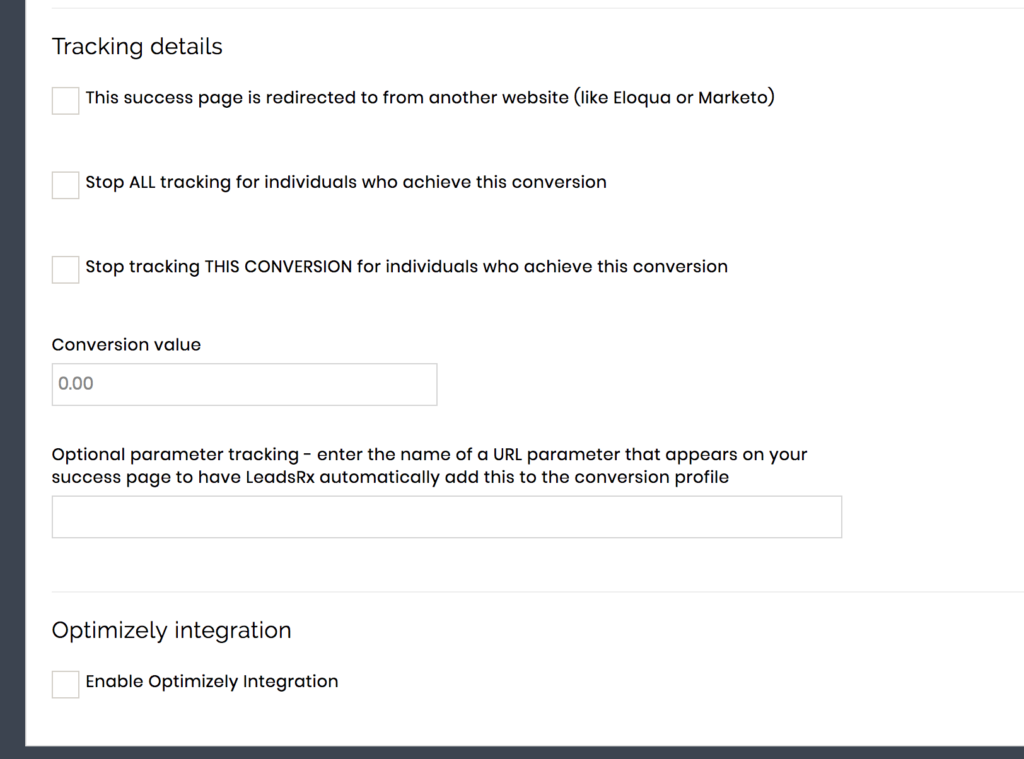Toggle the Enable Optimizely Integration checkbox

coord(65,685)
